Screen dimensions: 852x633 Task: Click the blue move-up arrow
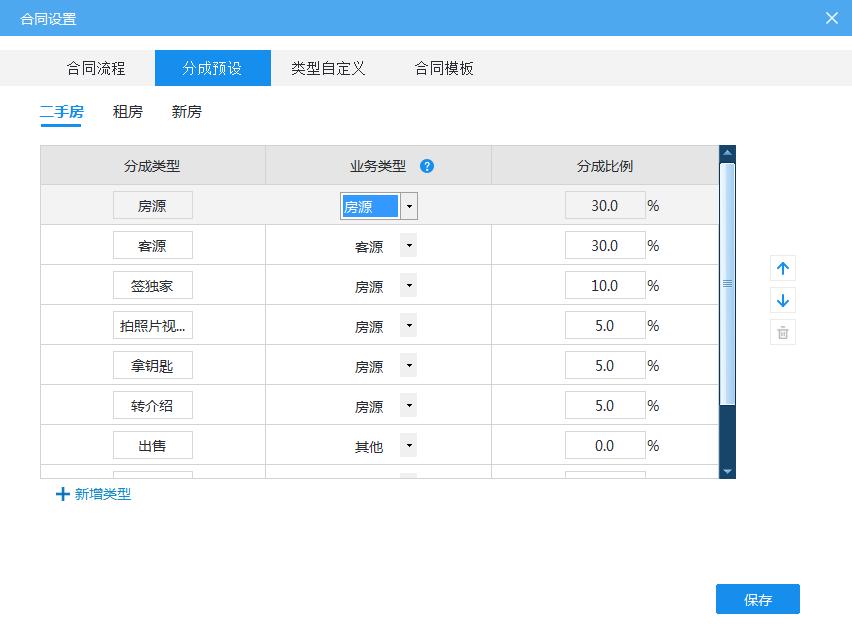click(783, 268)
